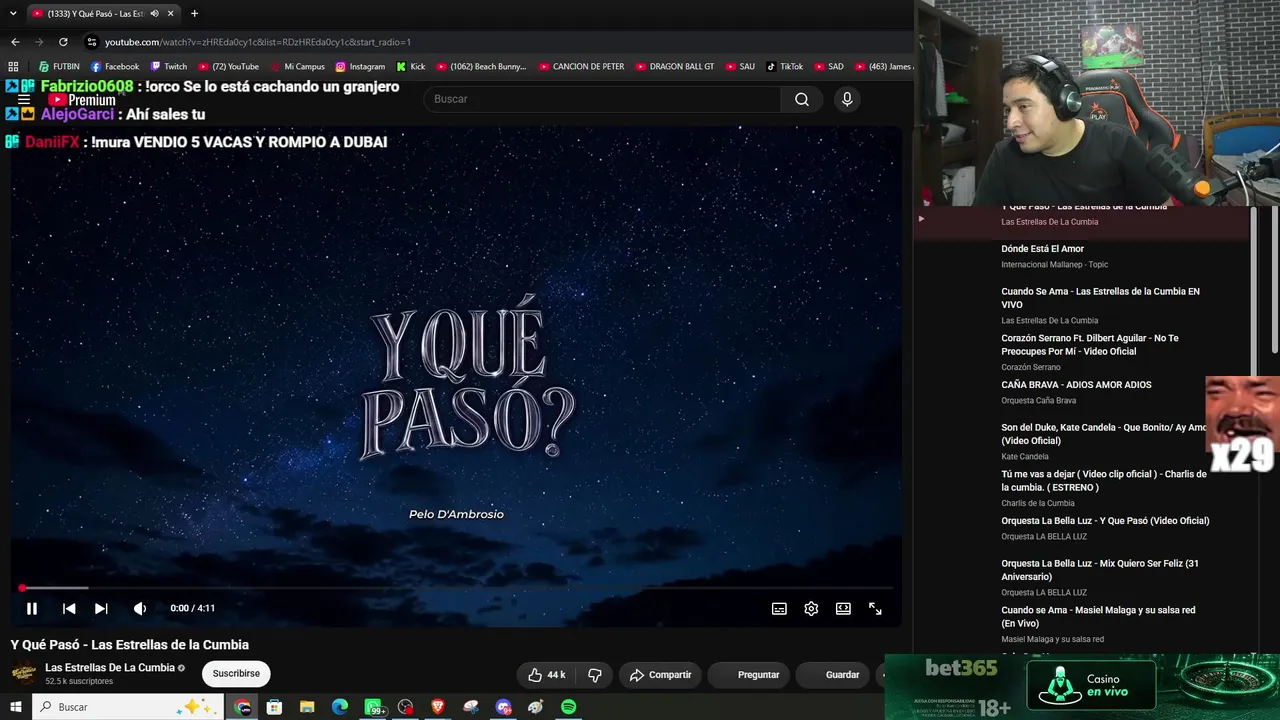Open the browser apps grid shortcut

click(13, 67)
